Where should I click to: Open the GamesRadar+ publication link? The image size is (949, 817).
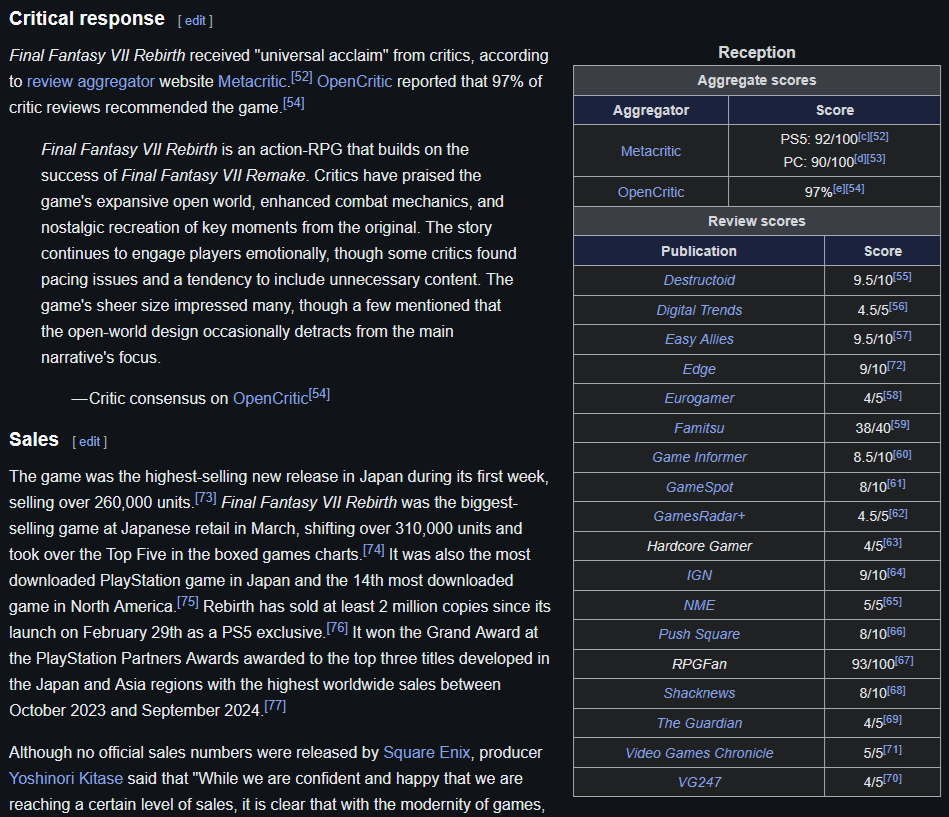(699, 516)
